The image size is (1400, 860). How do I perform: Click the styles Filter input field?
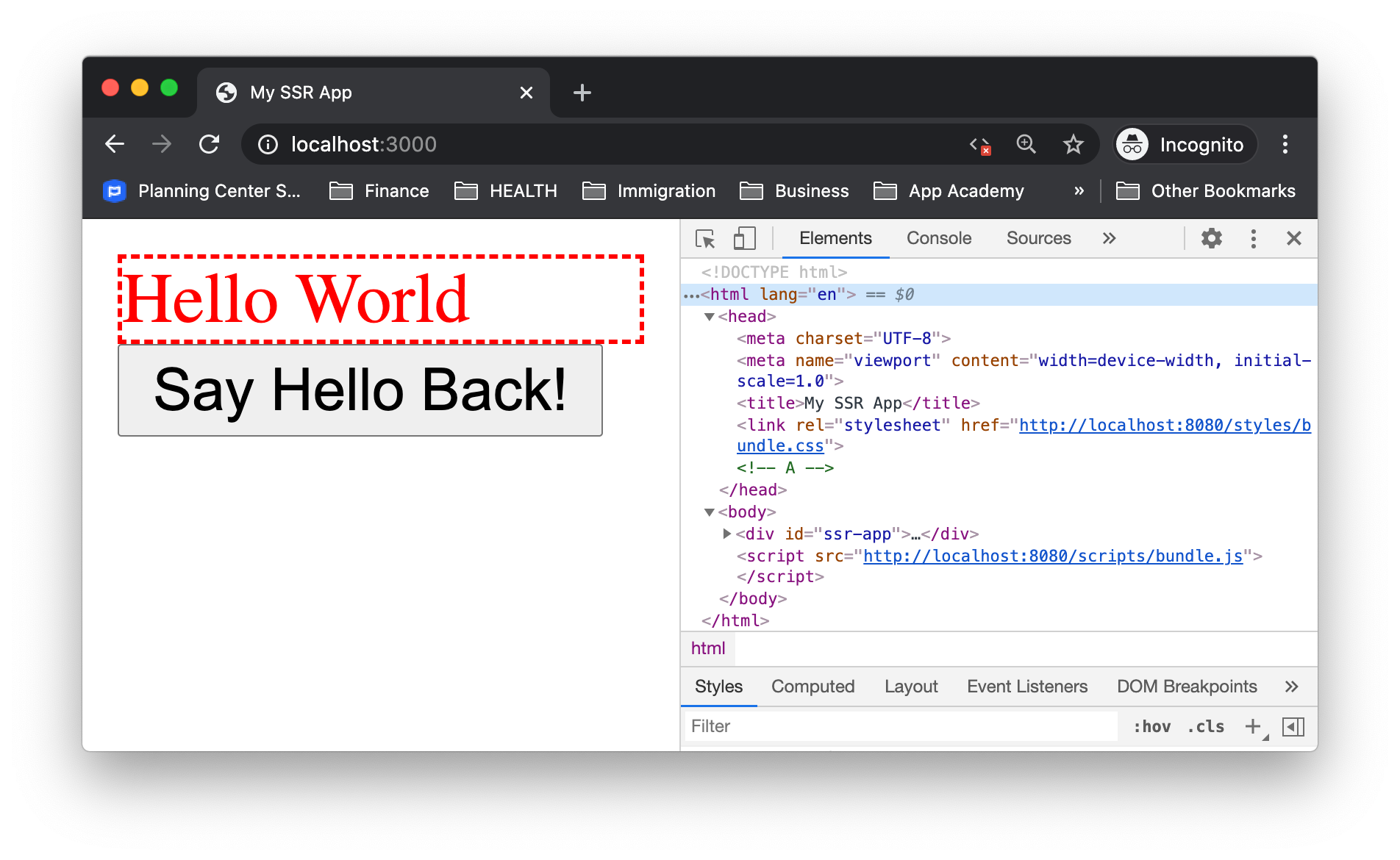901,726
